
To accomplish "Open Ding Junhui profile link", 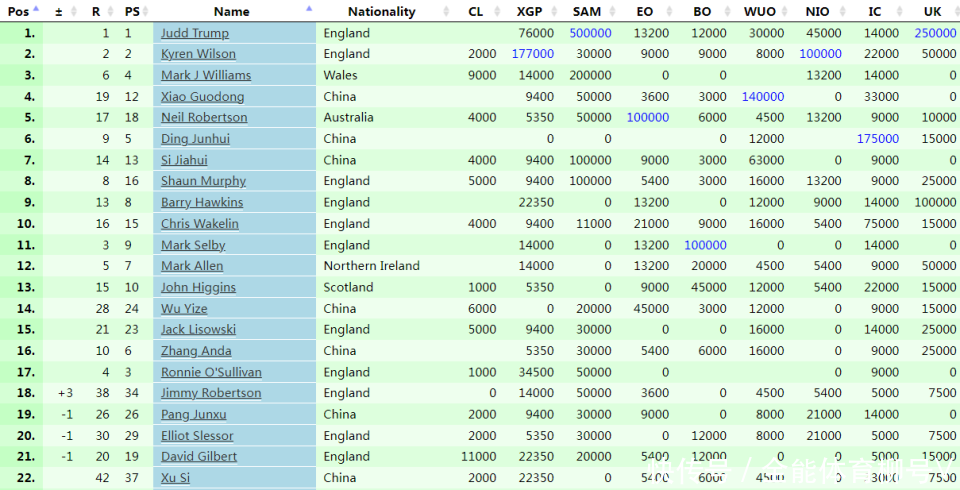I will 195,139.
